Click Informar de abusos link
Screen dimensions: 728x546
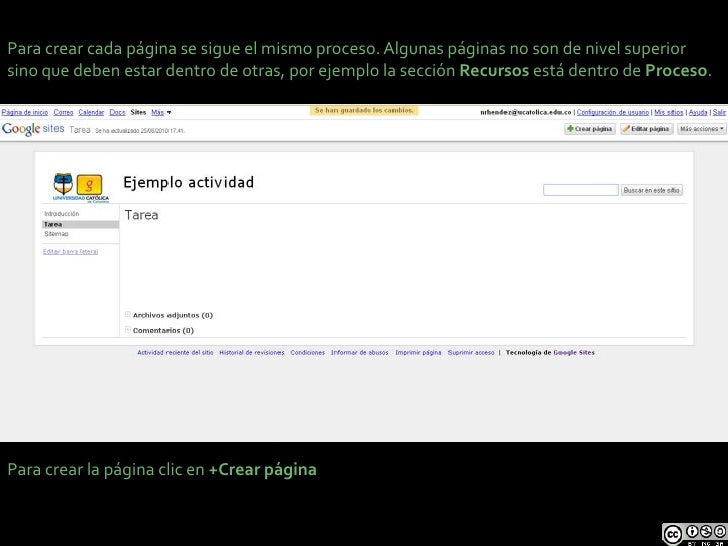[359, 353]
